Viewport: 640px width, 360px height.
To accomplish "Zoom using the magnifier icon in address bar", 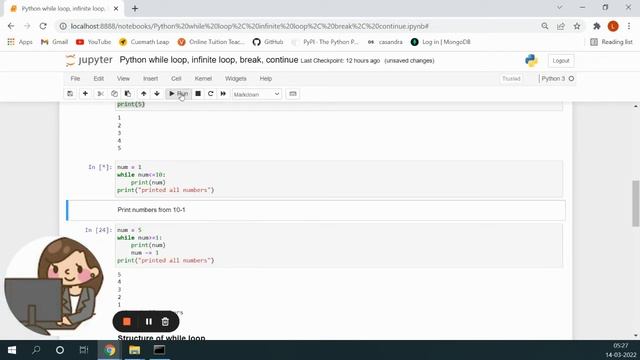I will click(x=544, y=26).
